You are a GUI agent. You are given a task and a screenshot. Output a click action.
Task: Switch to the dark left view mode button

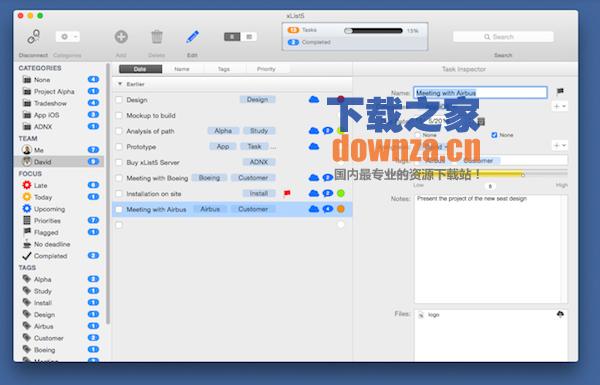point(232,37)
